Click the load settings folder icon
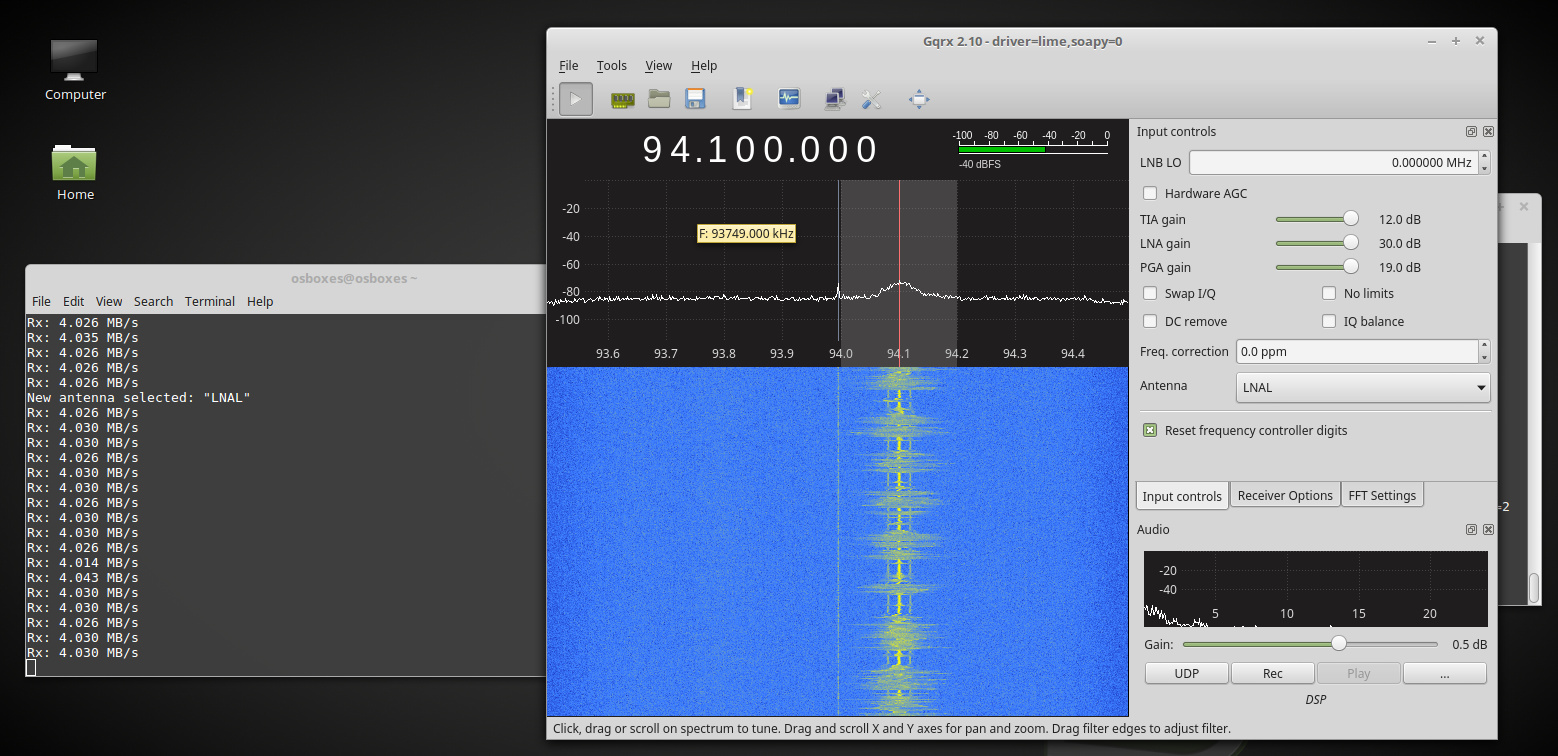 click(x=659, y=99)
